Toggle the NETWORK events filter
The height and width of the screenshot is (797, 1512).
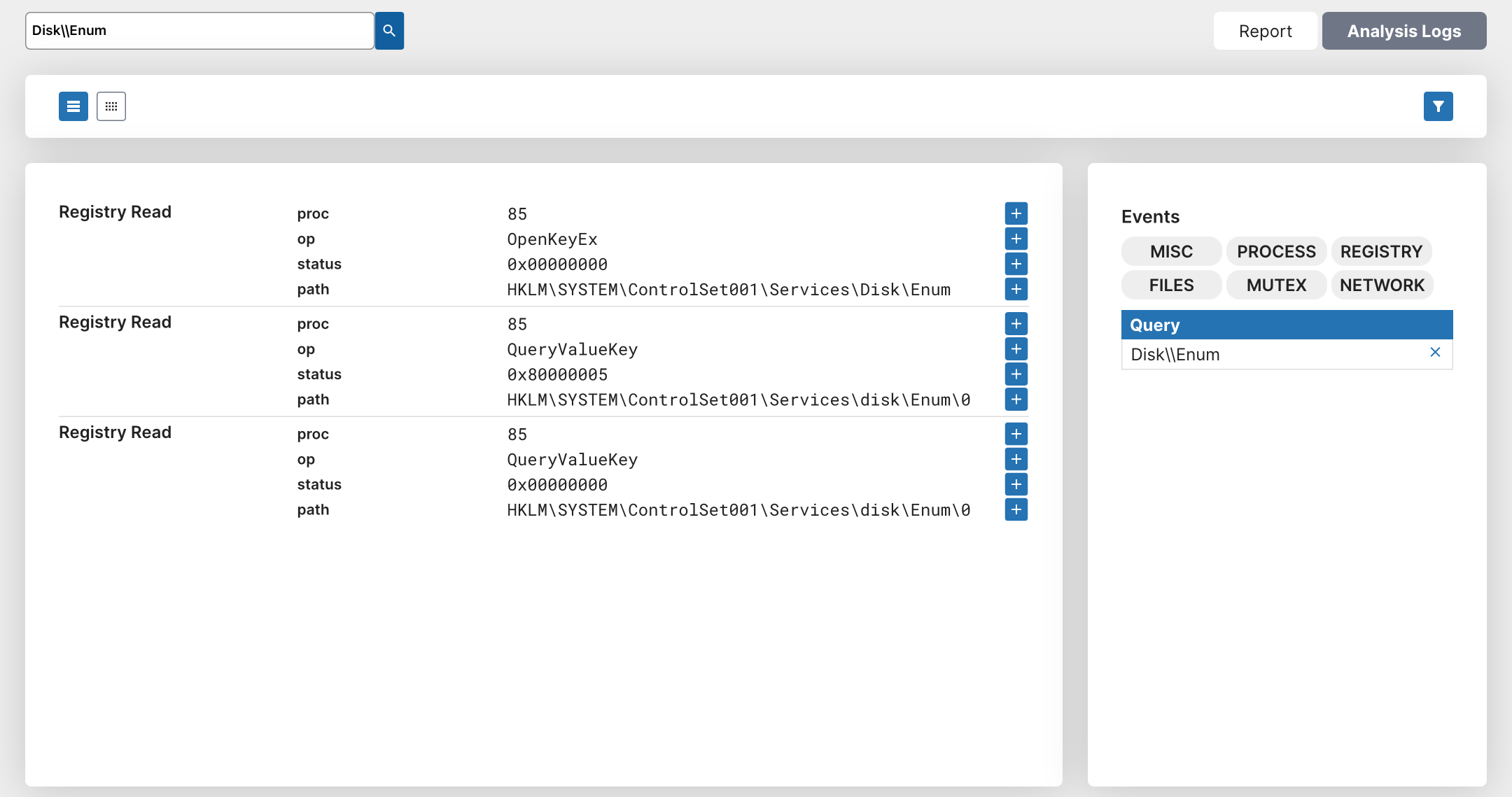point(1382,285)
